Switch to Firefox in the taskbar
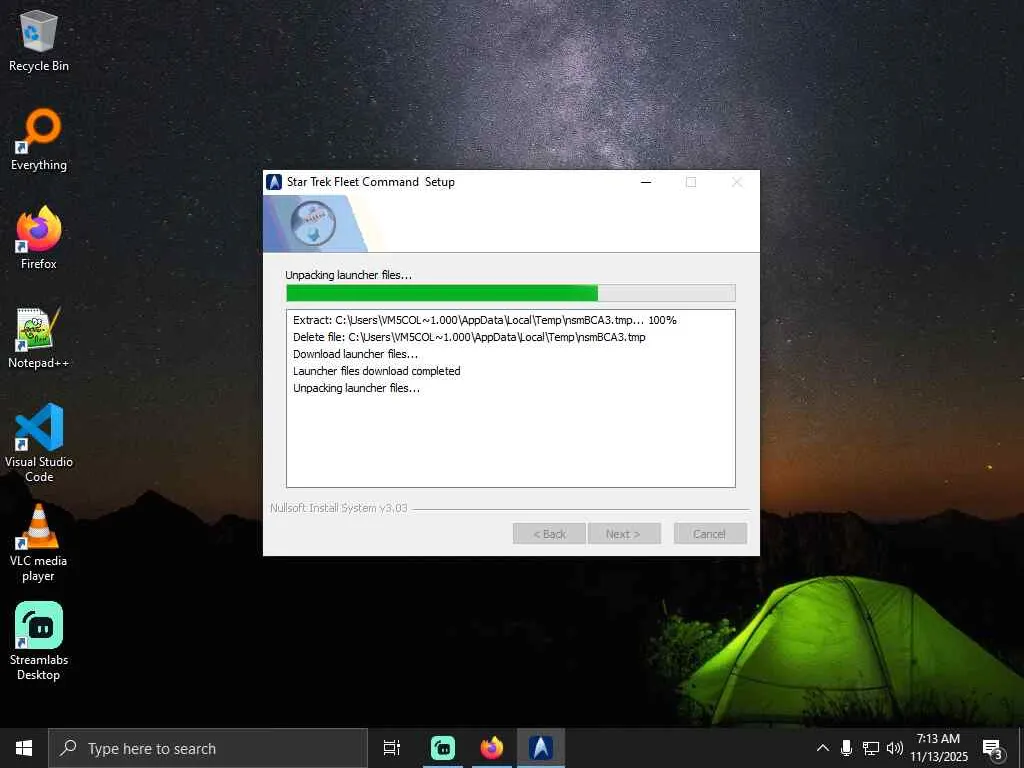 (492, 748)
